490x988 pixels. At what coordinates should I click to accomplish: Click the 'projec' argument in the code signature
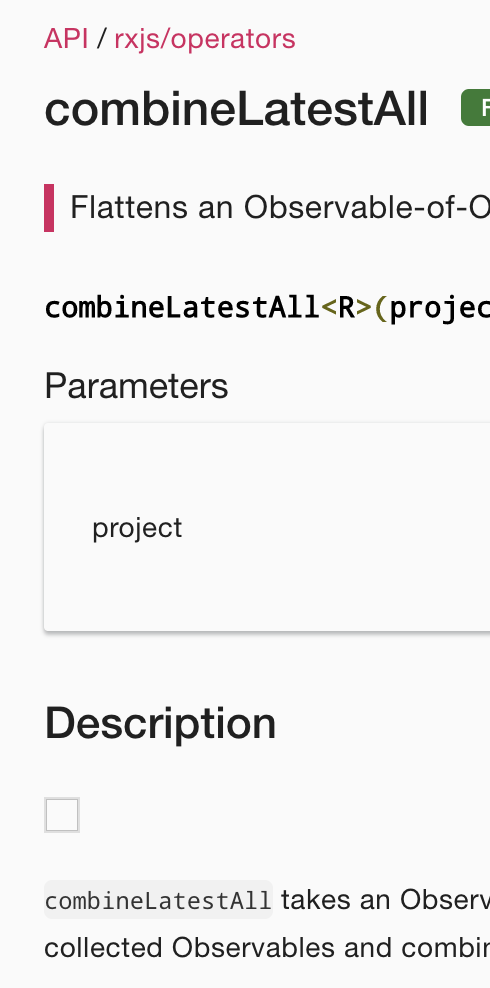(x=440, y=309)
